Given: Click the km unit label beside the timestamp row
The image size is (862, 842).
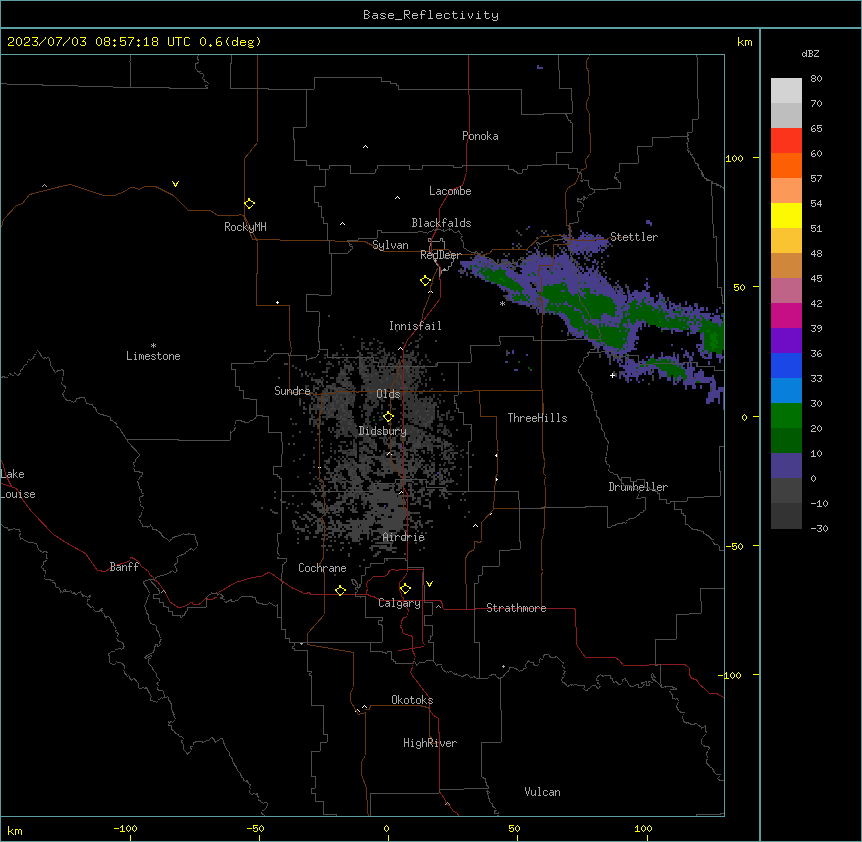Looking at the screenshot, I should pos(744,42).
